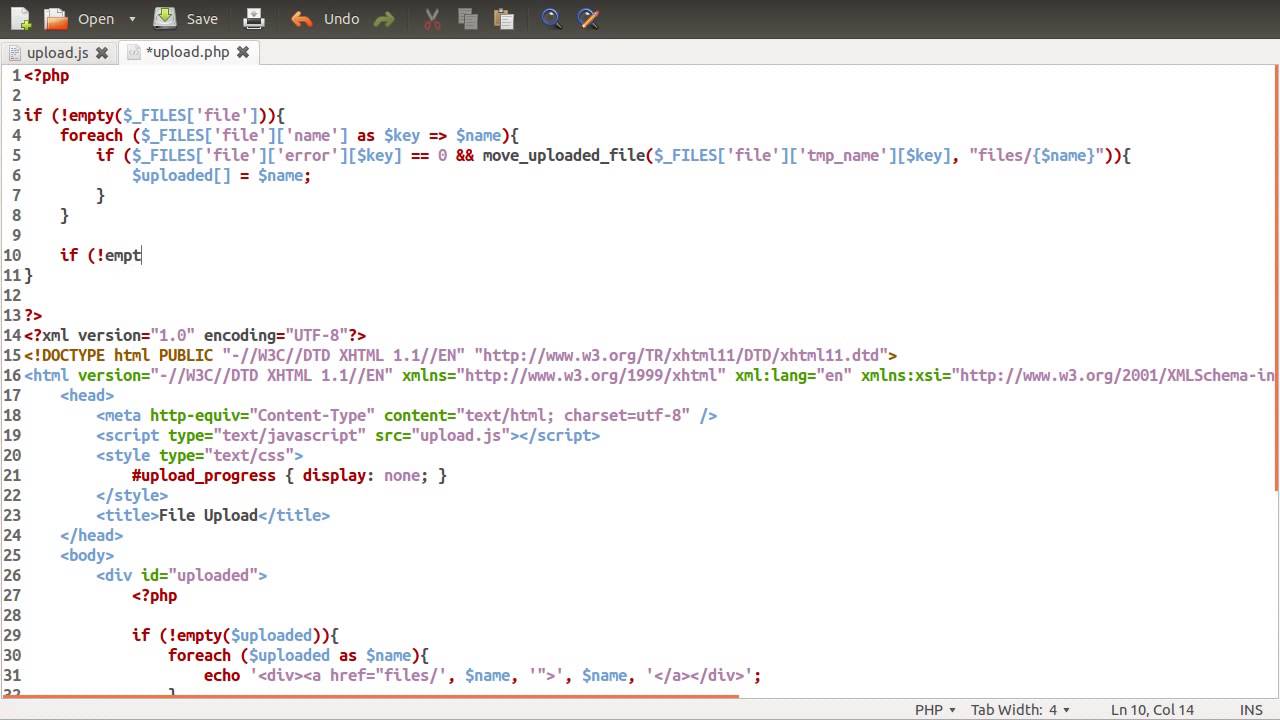Save the current file
This screenshot has width=1280, height=720.
pyautogui.click(x=186, y=18)
